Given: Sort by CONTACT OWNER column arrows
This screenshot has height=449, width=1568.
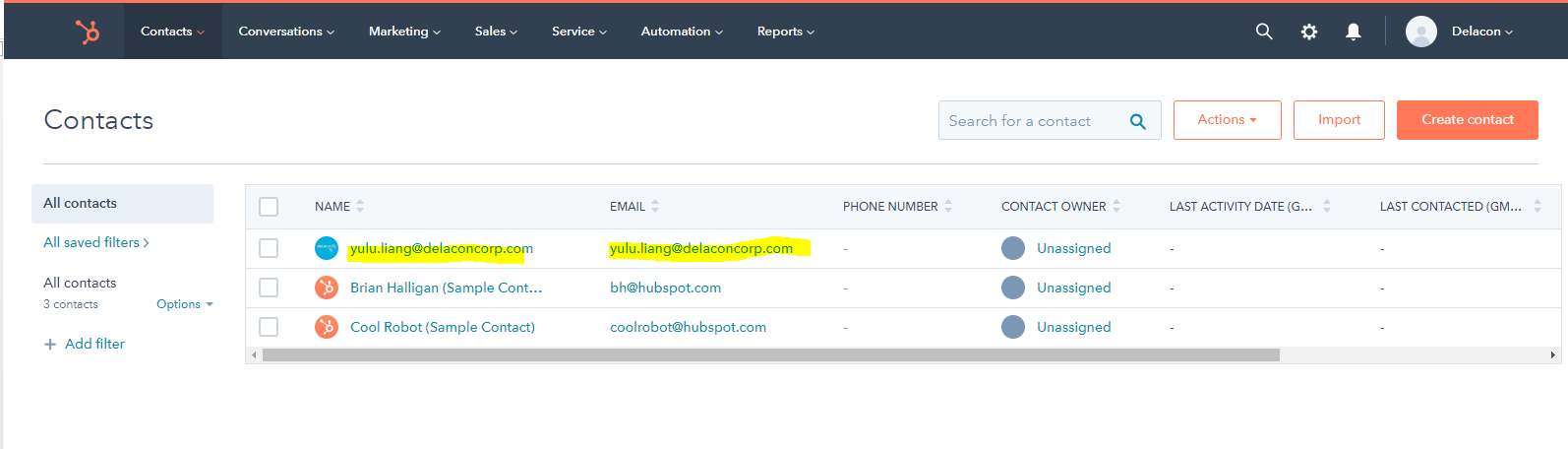Looking at the screenshot, I should [1116, 206].
